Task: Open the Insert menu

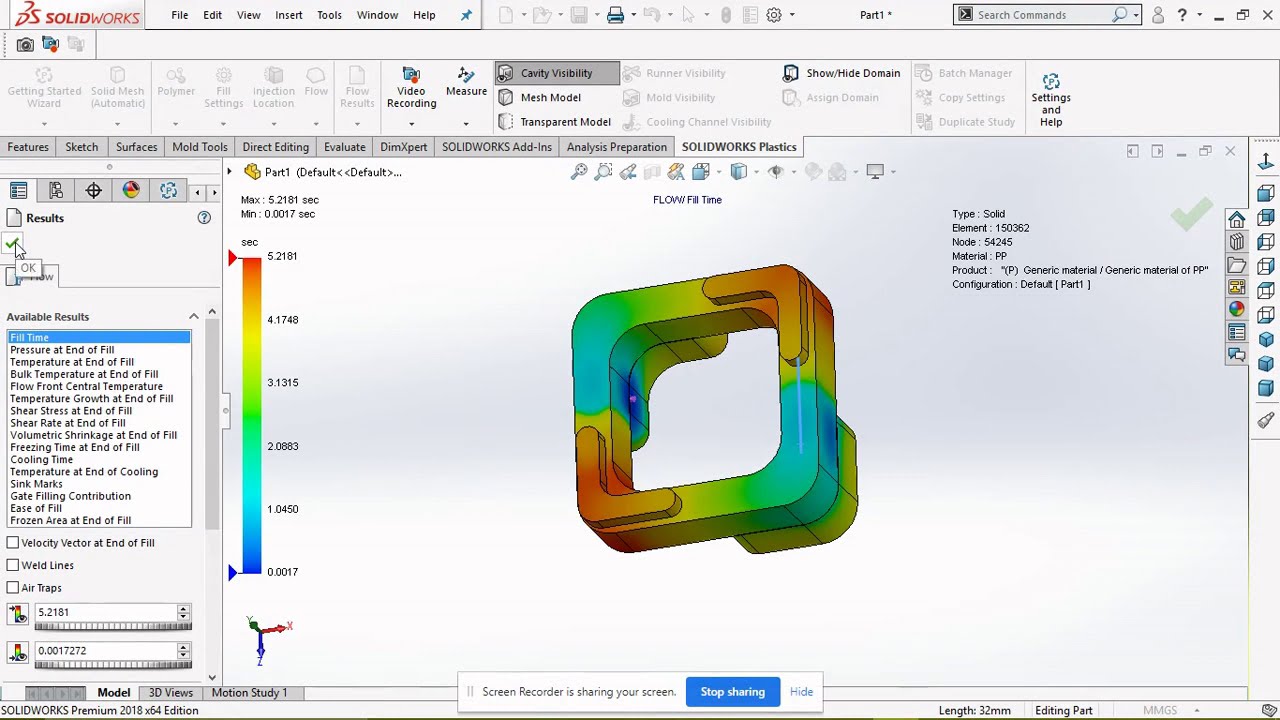Action: click(289, 15)
